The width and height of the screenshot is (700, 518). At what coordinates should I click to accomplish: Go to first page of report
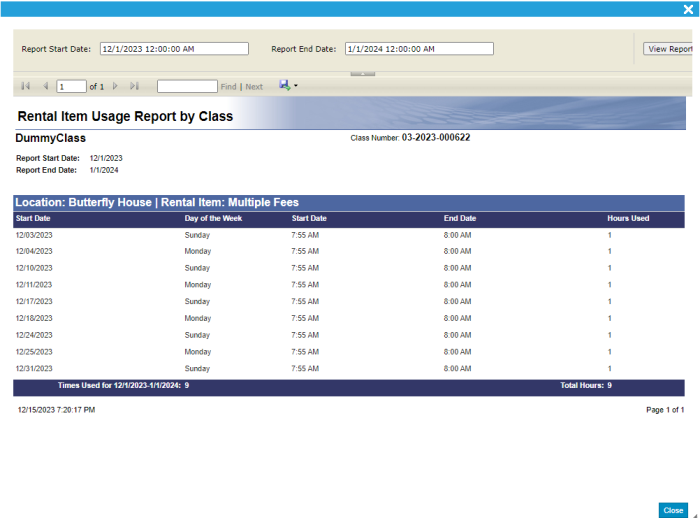click(x=25, y=87)
